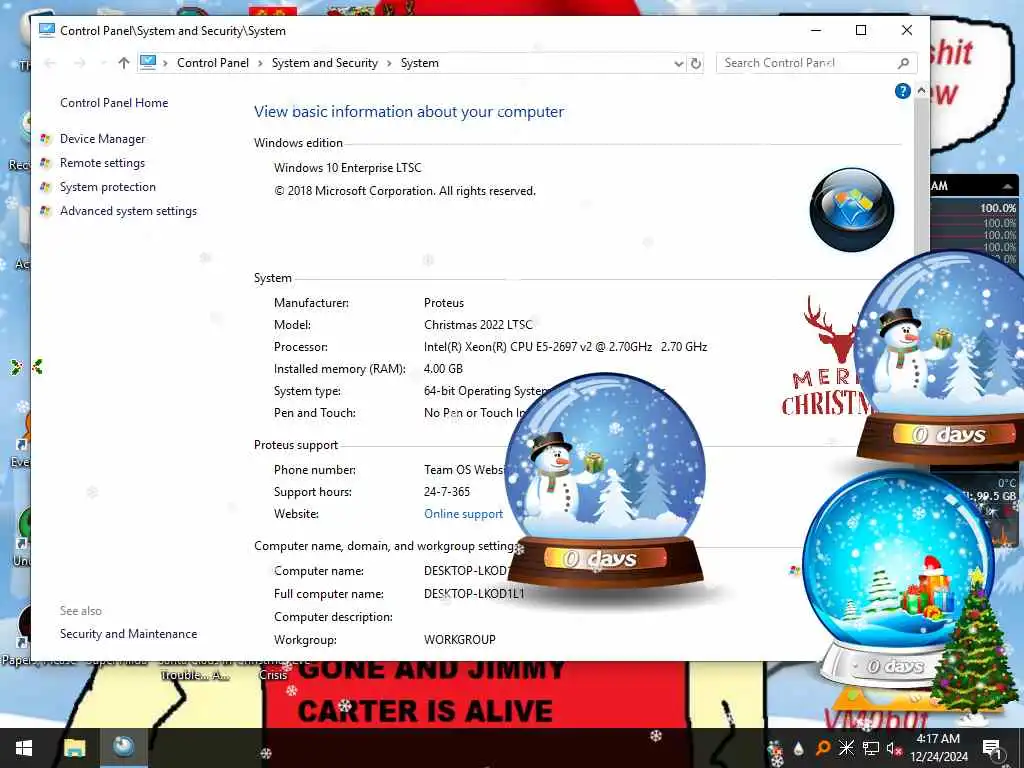Screen dimensions: 1024x768
Task: Open File Explorer from the taskbar
Action: pos(74,748)
